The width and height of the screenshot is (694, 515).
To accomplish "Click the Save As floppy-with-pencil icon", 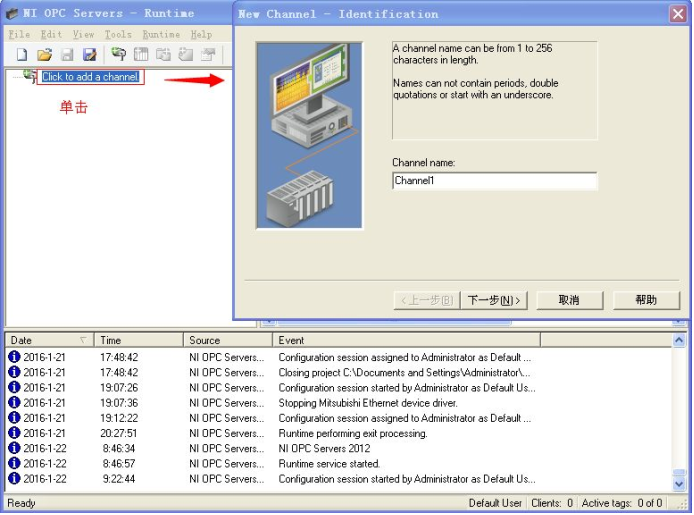I will pyautogui.click(x=90, y=54).
